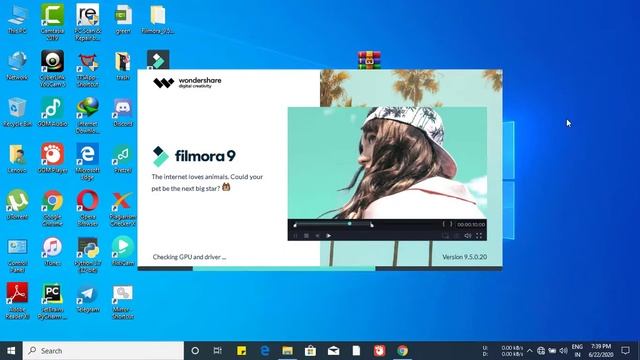Image resolution: width=640 pixels, height=360 pixels.
Task: Open the blank document taskbar icon
Action: 356,351
